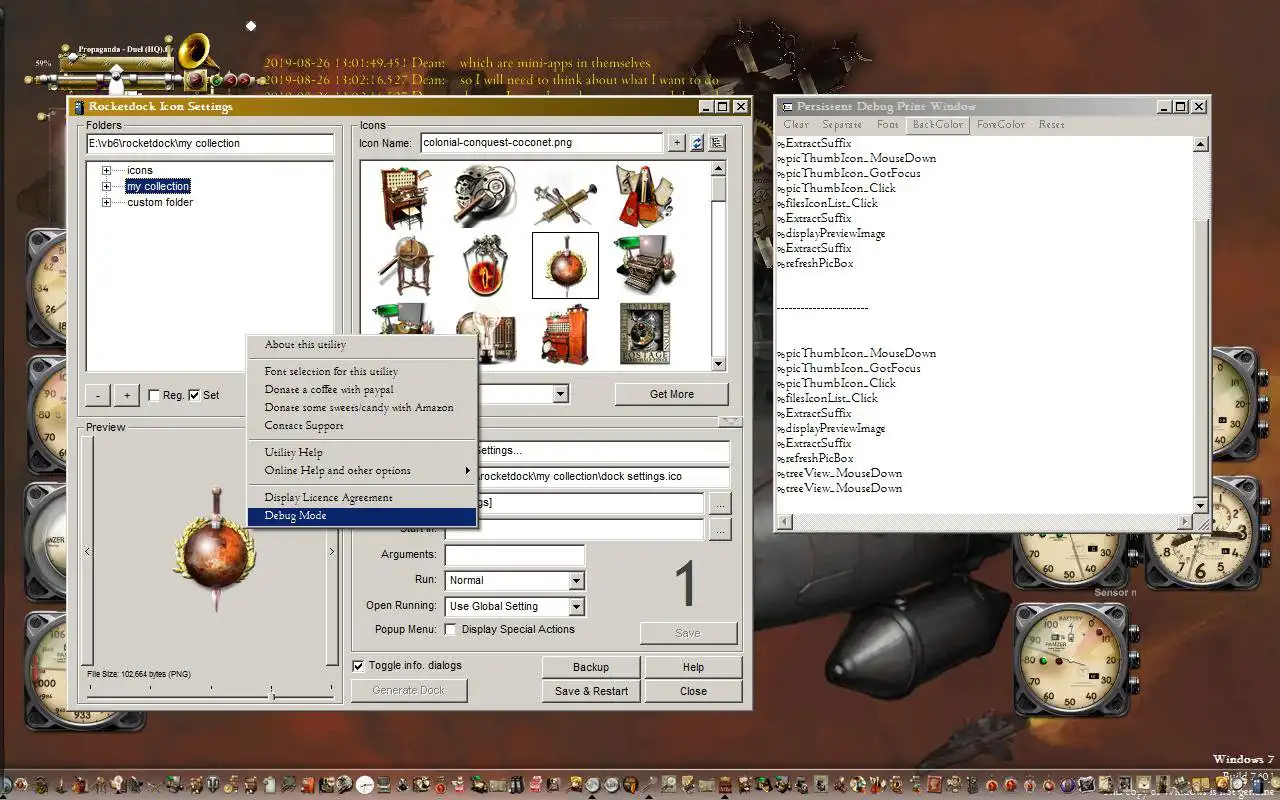
Task: Select the glowing red shield icon thumbnail
Action: pyautogui.click(x=485, y=265)
